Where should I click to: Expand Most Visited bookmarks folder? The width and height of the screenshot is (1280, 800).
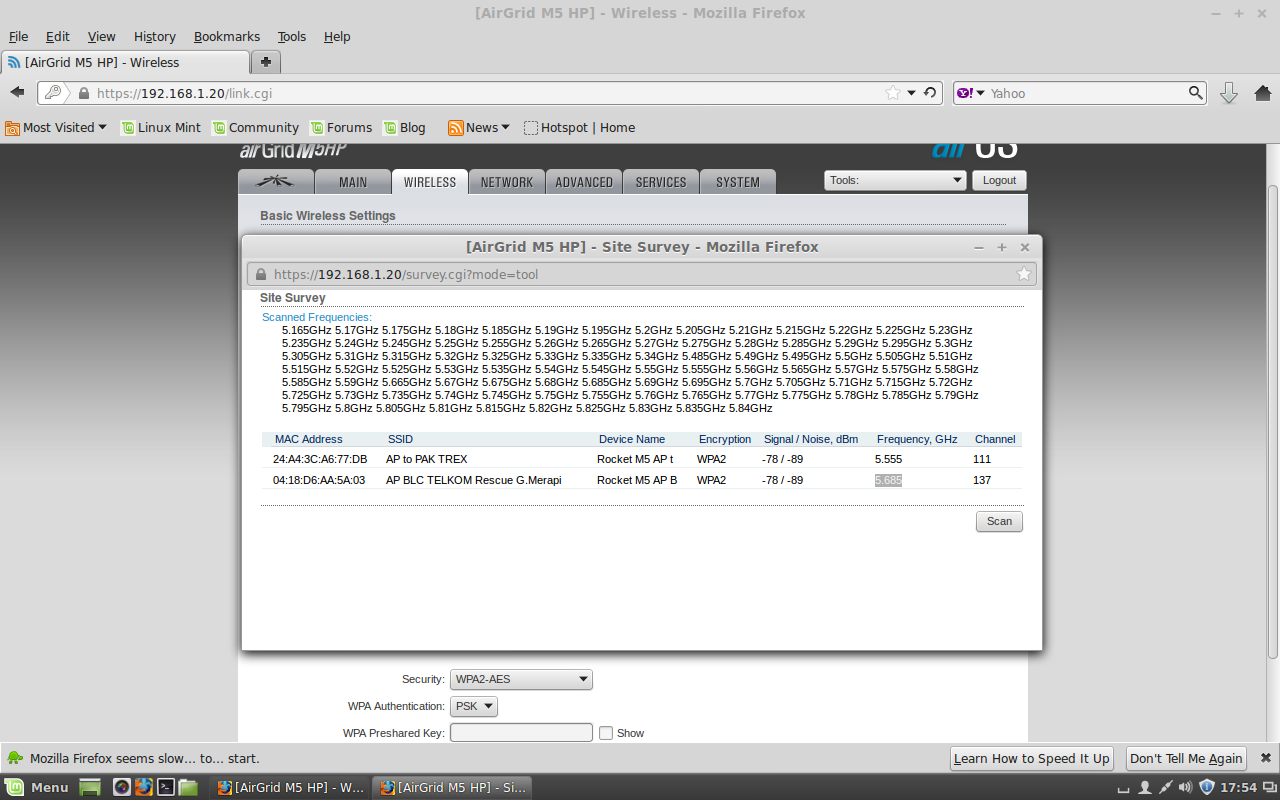[56, 127]
